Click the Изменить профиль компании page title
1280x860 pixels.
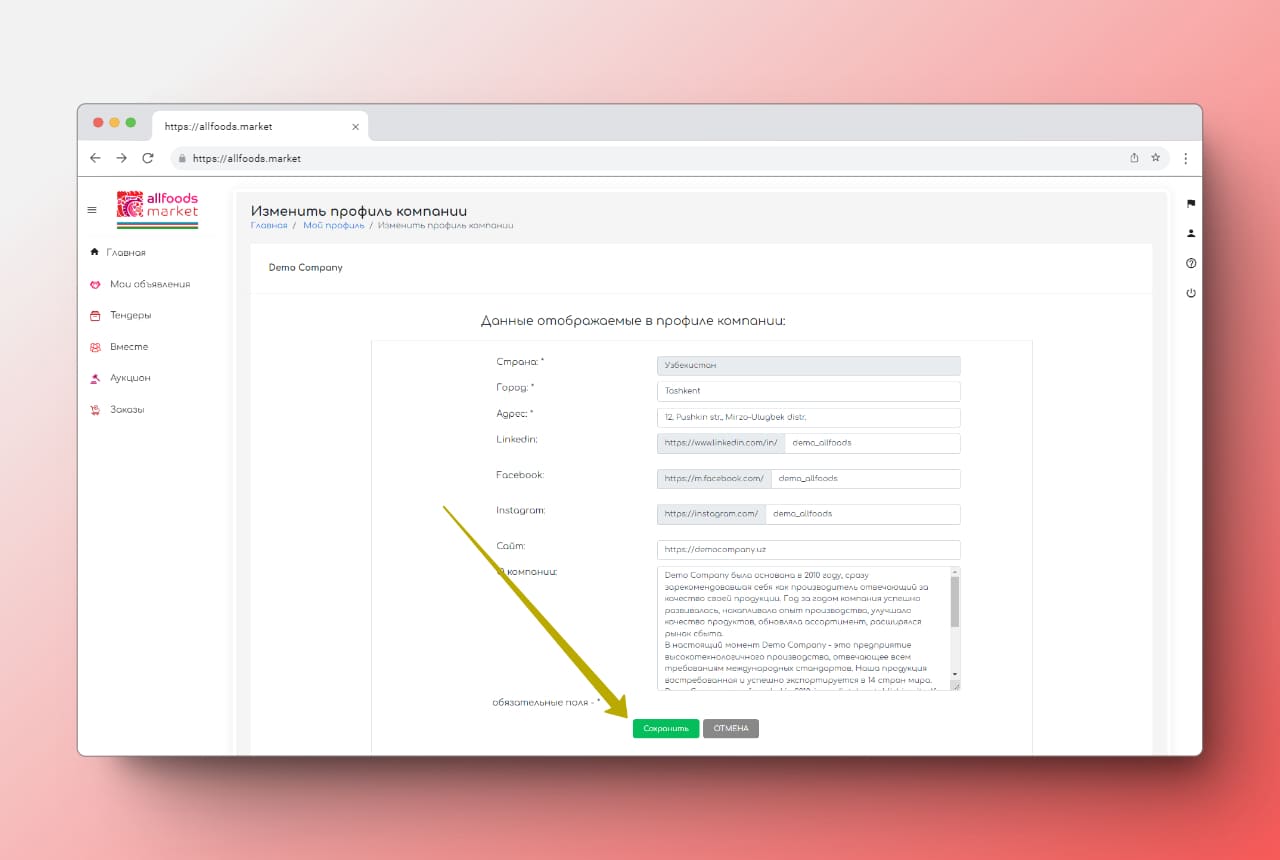tap(359, 211)
